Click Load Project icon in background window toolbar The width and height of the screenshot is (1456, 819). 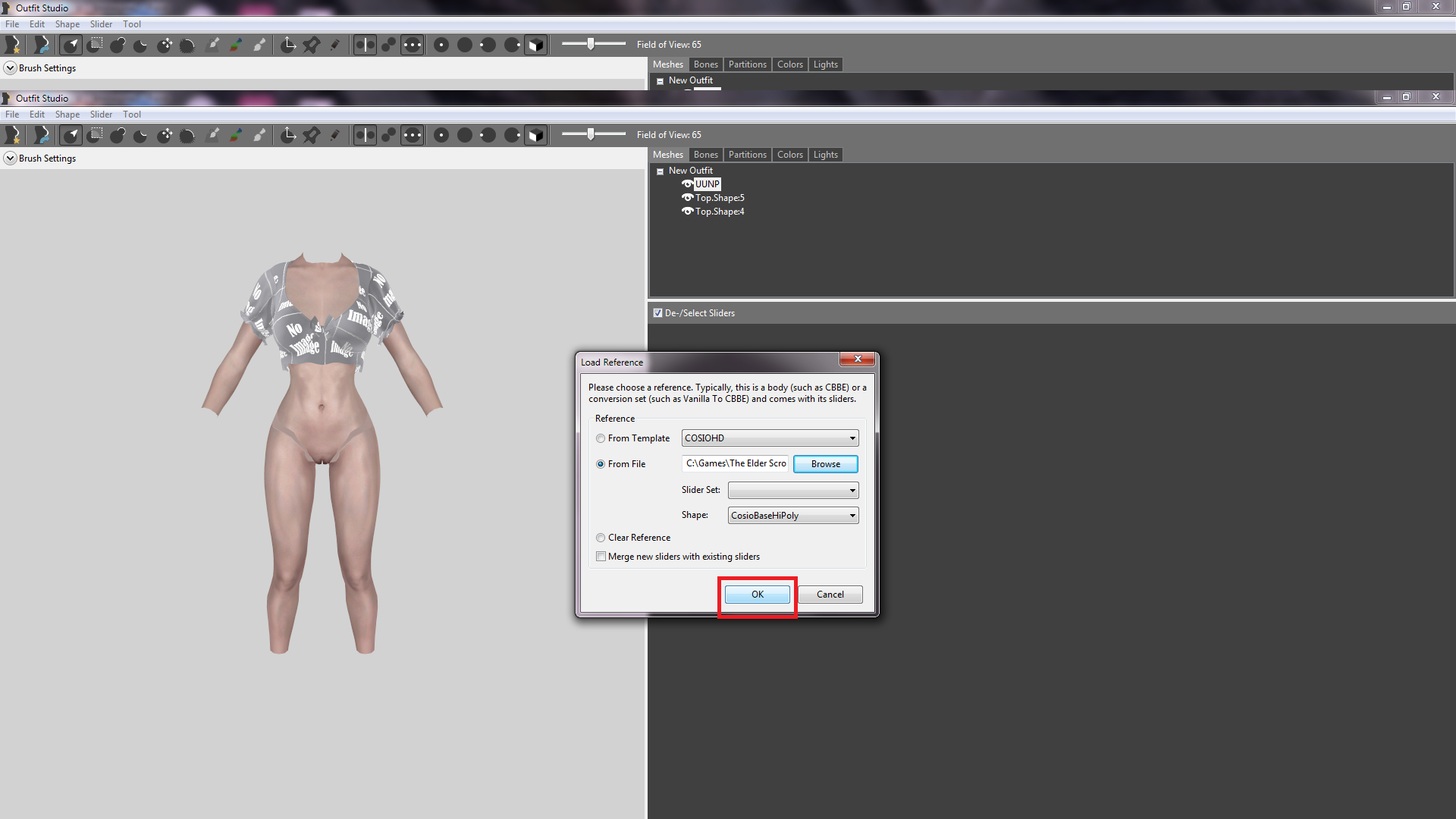[x=42, y=45]
